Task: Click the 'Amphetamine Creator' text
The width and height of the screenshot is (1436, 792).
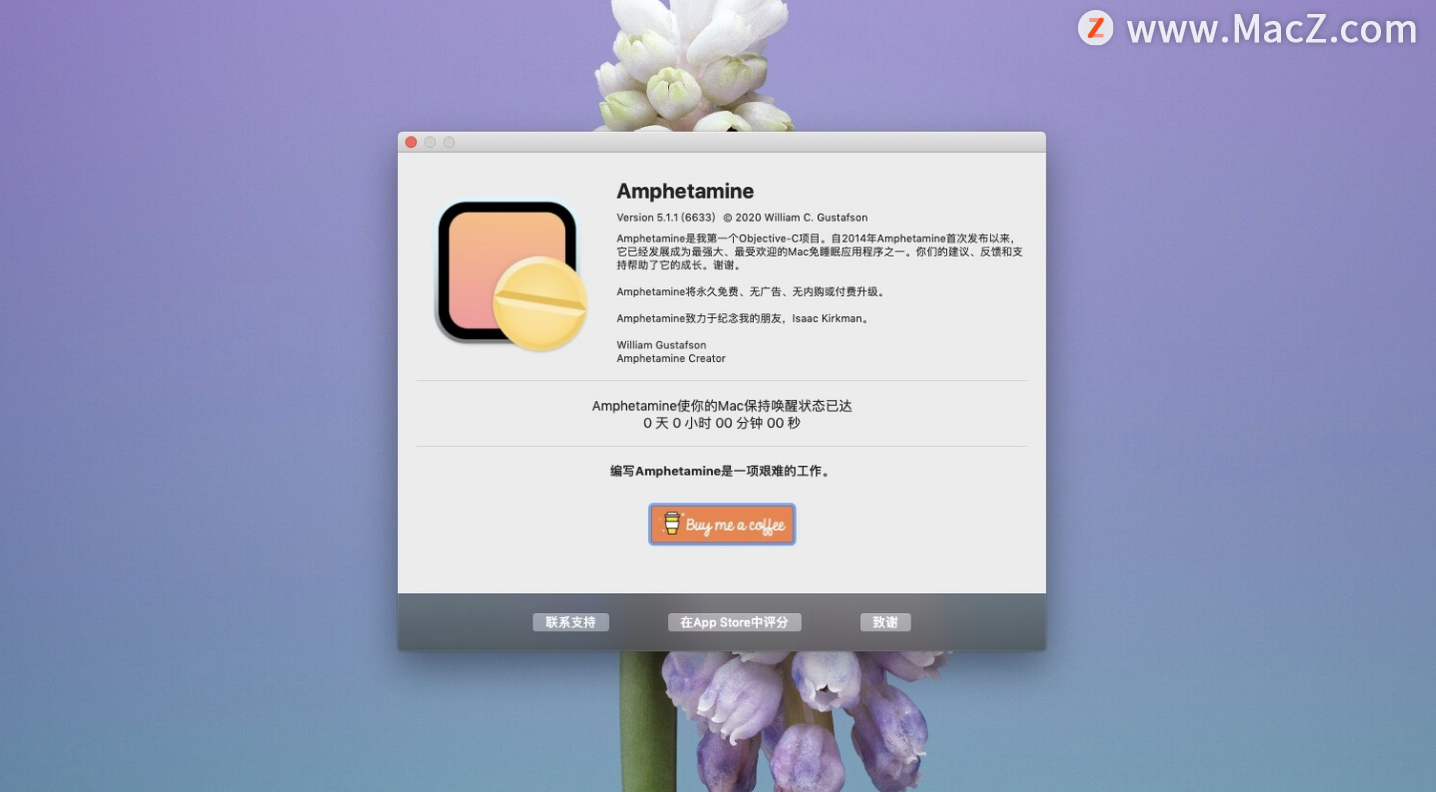Action: click(671, 358)
